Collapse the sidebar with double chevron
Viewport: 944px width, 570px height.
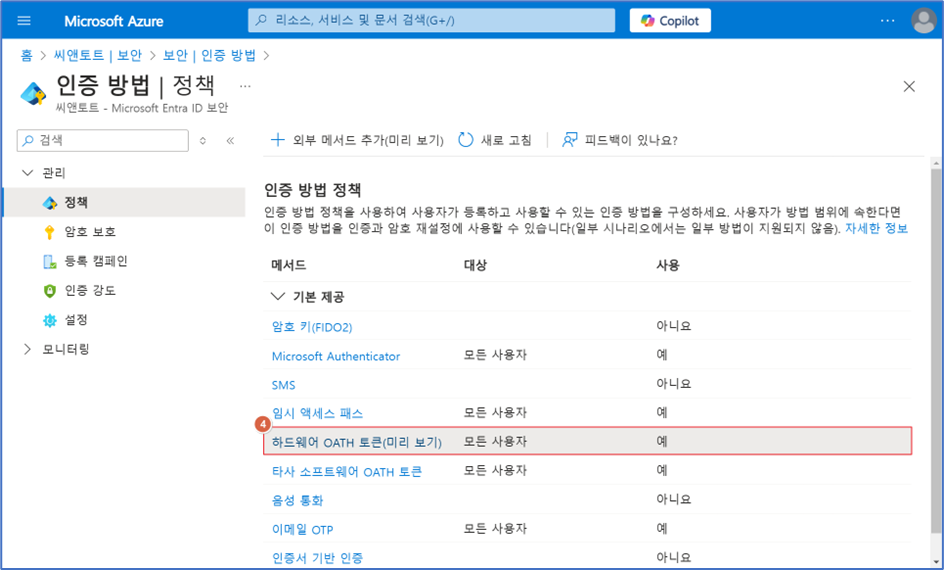tap(230, 141)
